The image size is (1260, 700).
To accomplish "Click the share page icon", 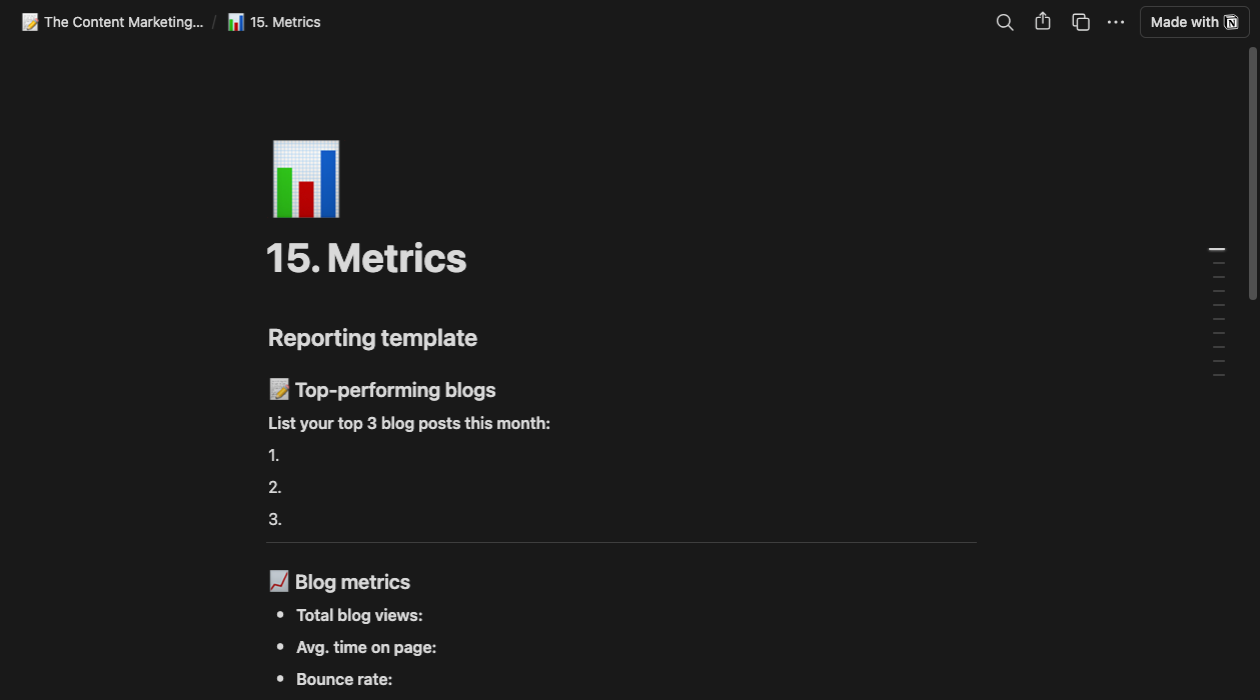I will tap(1043, 22).
